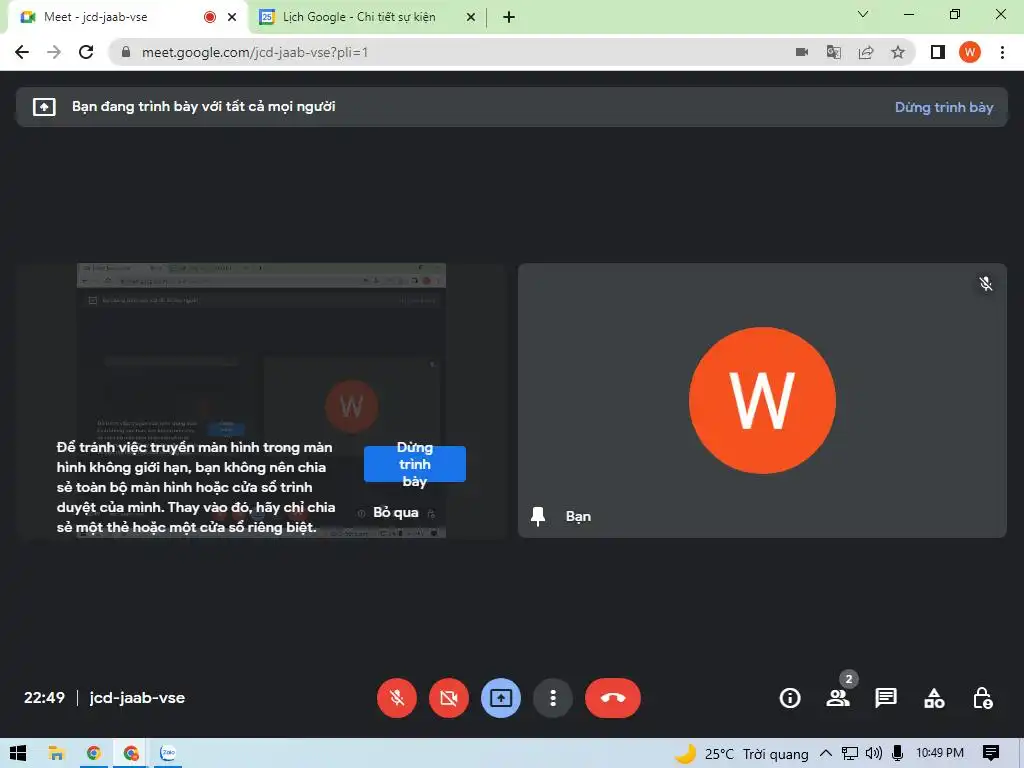1024x768 pixels.
Task: Click the first Chrome taskbar icon
Action: click(x=94, y=754)
